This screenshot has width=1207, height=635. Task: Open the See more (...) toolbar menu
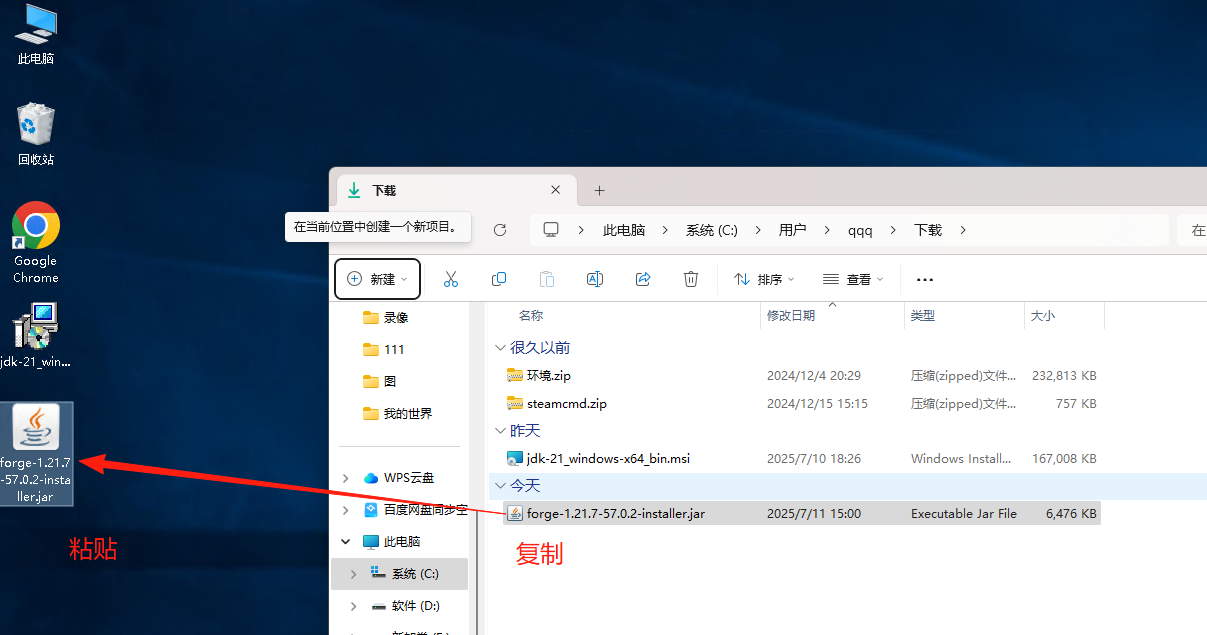pyautogui.click(x=925, y=279)
